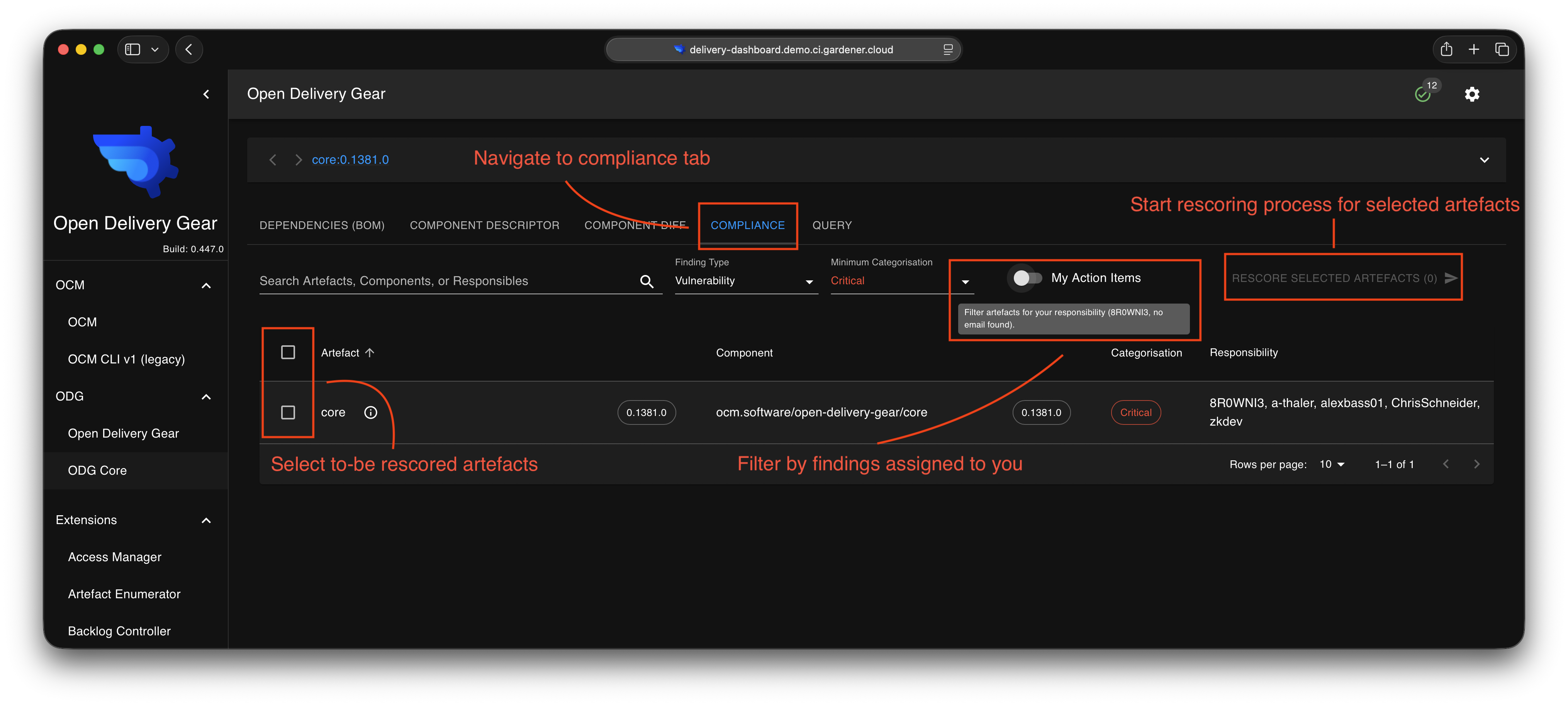Go to the previous table page arrow

(x=1446, y=464)
